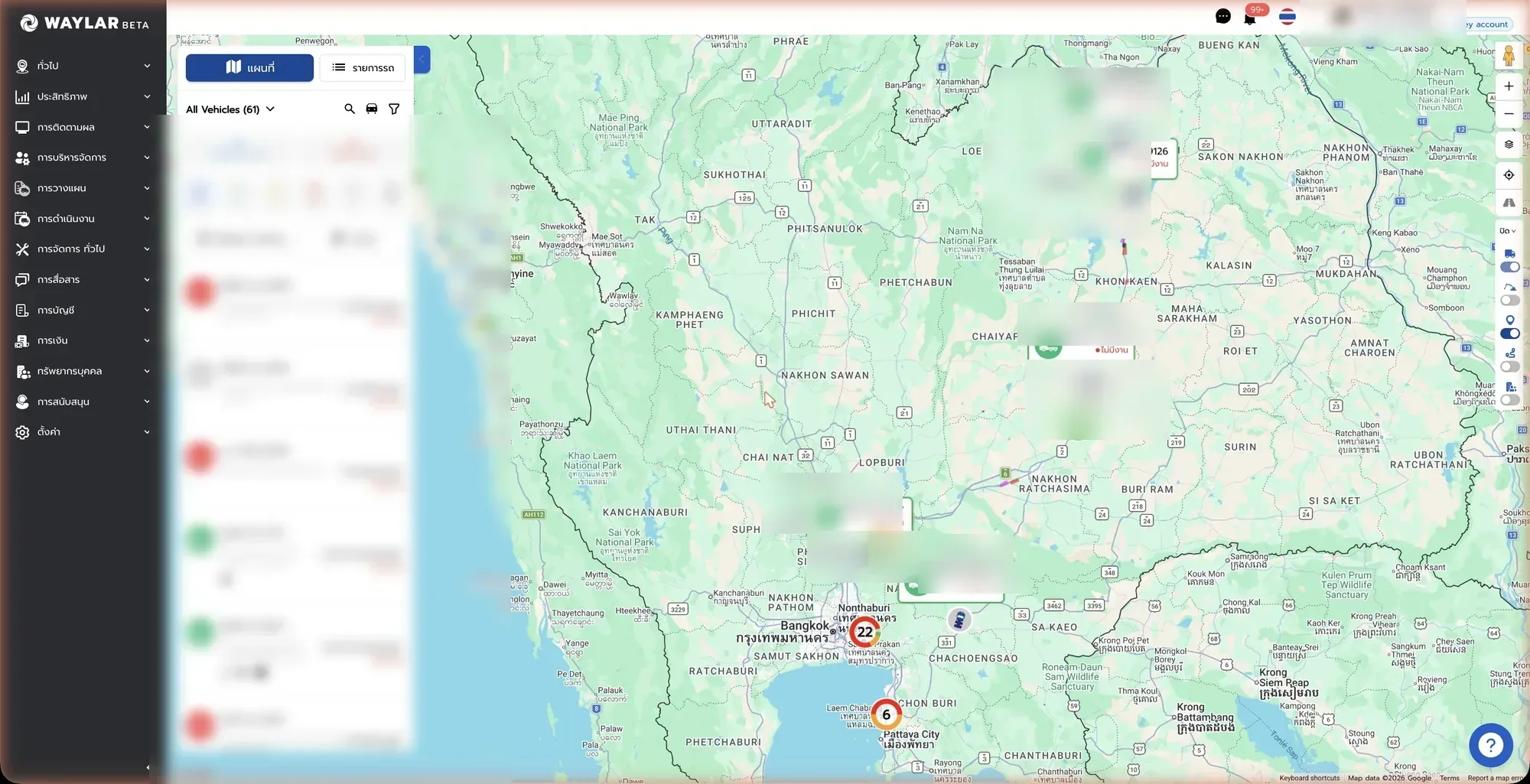Viewport: 1530px width, 784px height.
Task: Toggle the location pin layer switch
Action: pos(1509,333)
